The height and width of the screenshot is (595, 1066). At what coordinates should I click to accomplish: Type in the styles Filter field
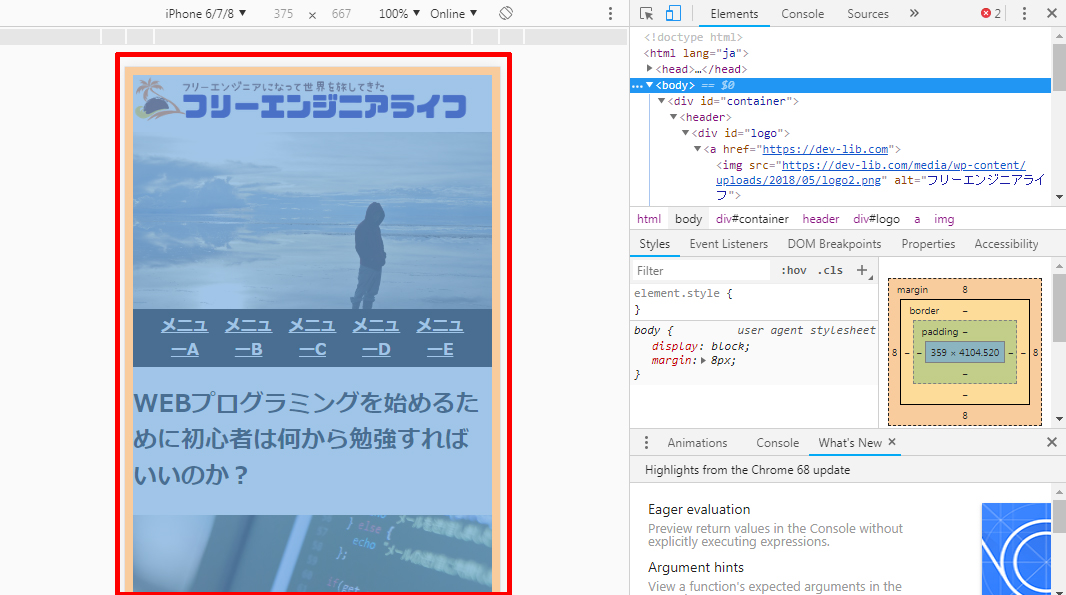[700, 270]
